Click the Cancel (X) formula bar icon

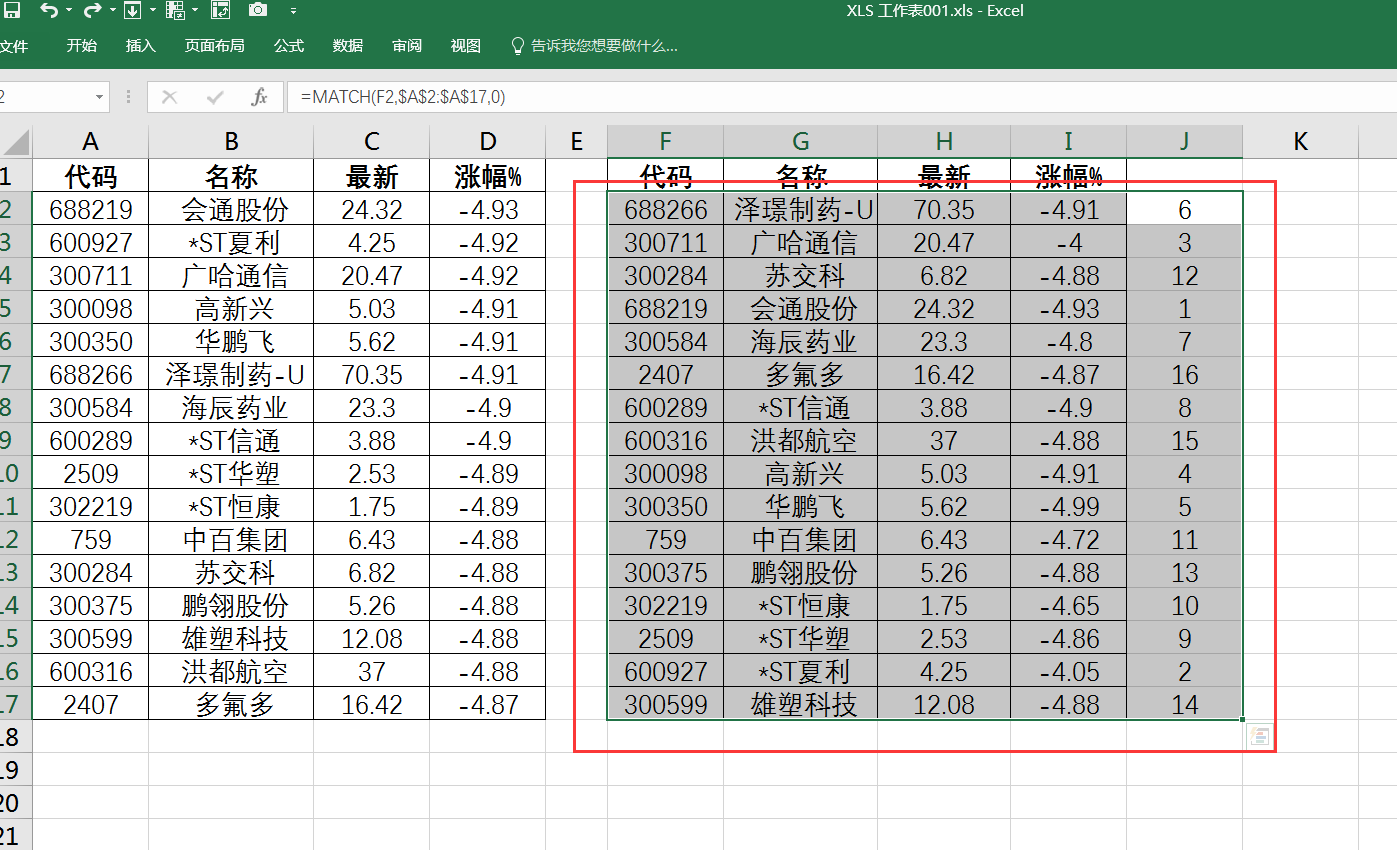(169, 97)
